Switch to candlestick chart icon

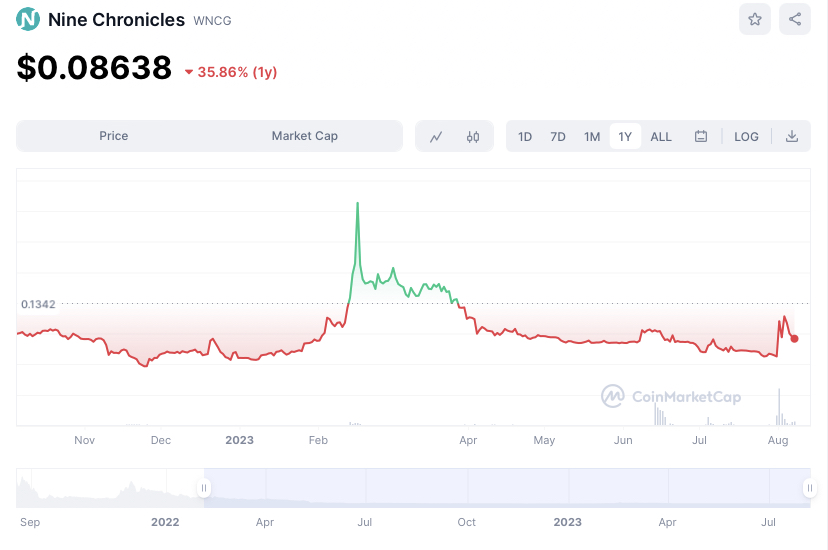[x=473, y=137]
